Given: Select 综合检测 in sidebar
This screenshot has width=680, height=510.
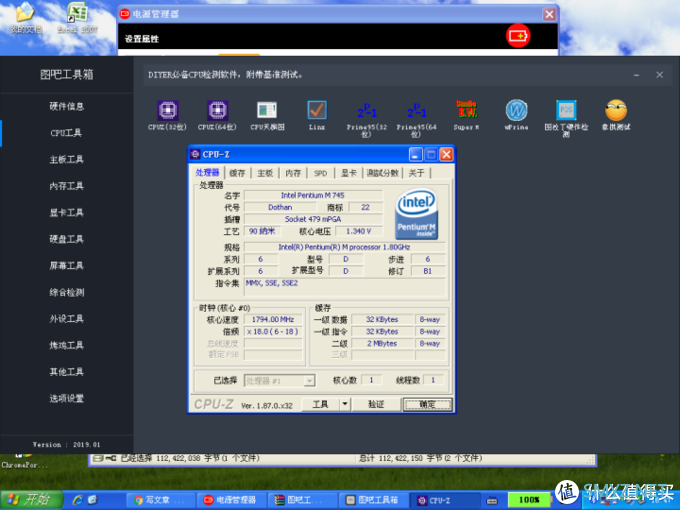Looking at the screenshot, I should click(x=66, y=292).
